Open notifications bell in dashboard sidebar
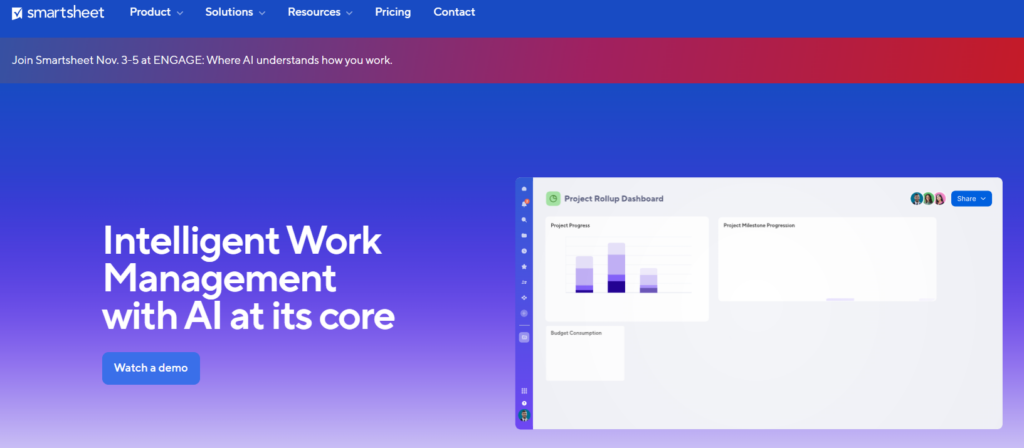The height and width of the screenshot is (448, 1024). click(x=524, y=204)
